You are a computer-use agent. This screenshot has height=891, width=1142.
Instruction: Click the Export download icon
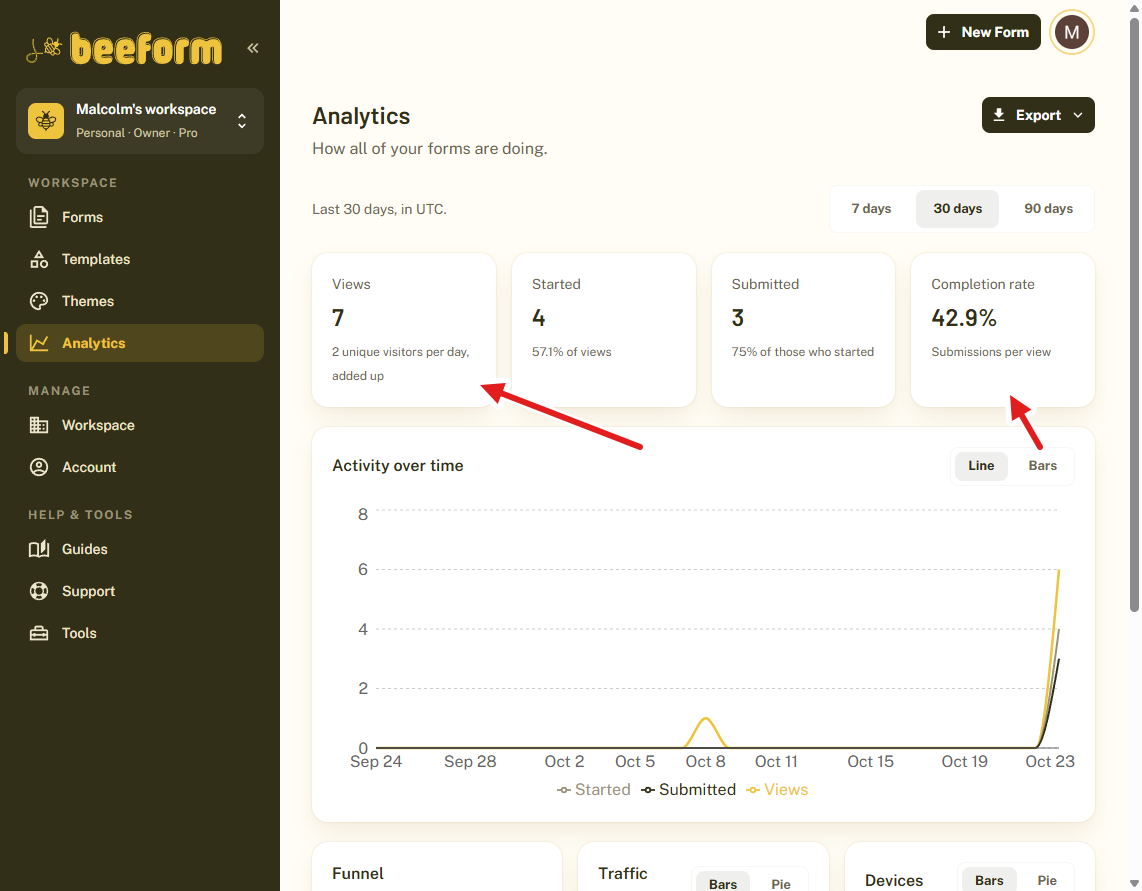pos(999,115)
